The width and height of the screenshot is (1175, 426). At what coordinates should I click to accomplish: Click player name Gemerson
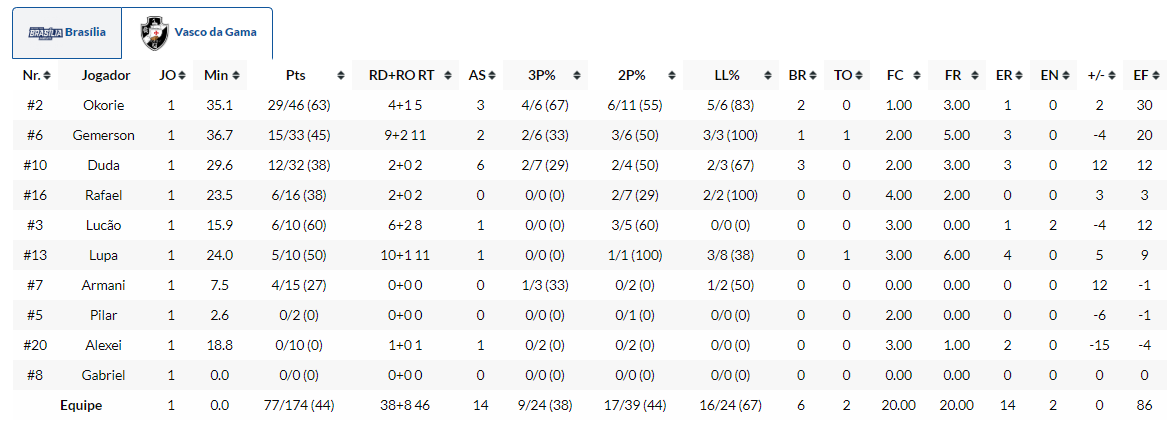click(104, 135)
